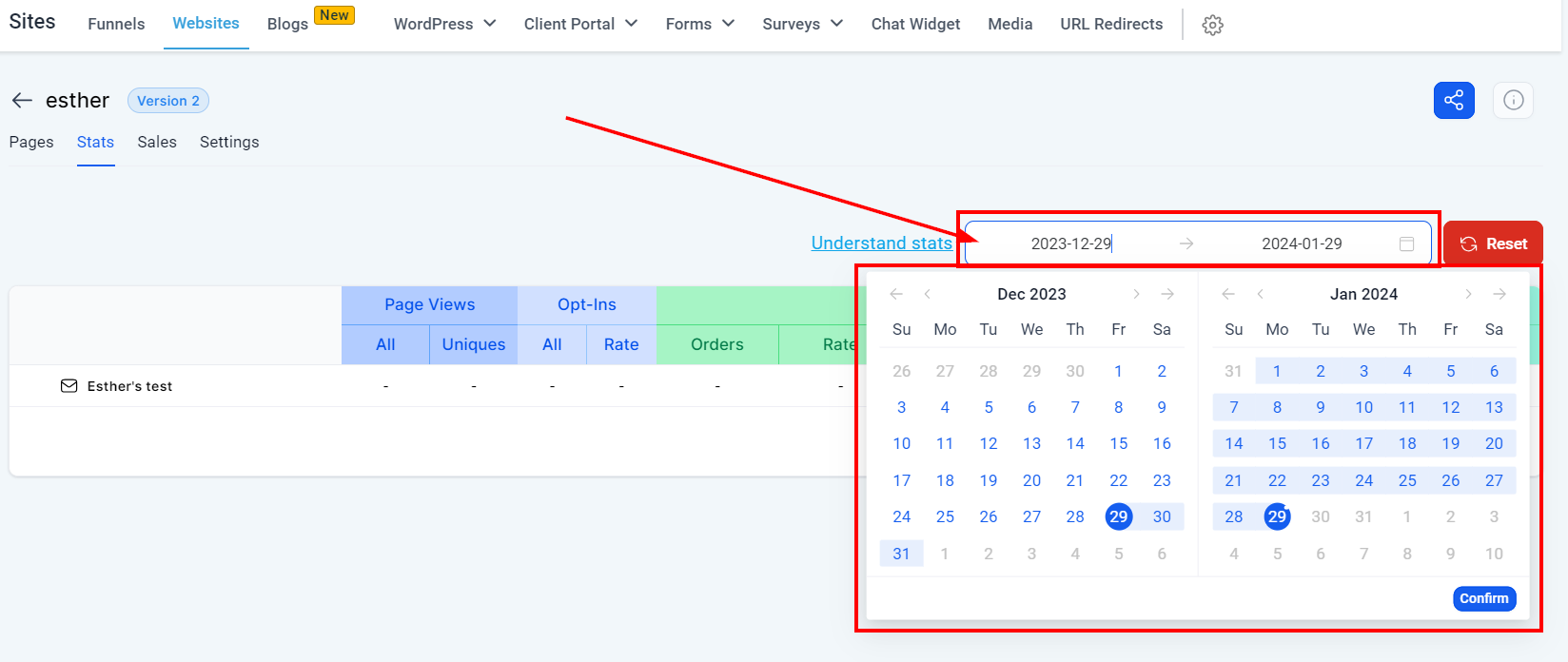Jump to next year in Jan 2024 calendar
The height and width of the screenshot is (662, 1568).
click(1499, 294)
